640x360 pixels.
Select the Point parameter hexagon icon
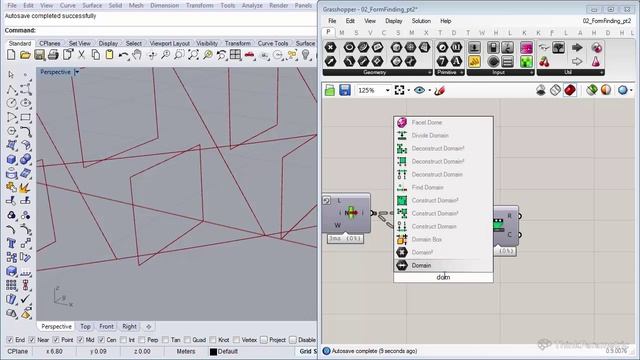coord(331,47)
